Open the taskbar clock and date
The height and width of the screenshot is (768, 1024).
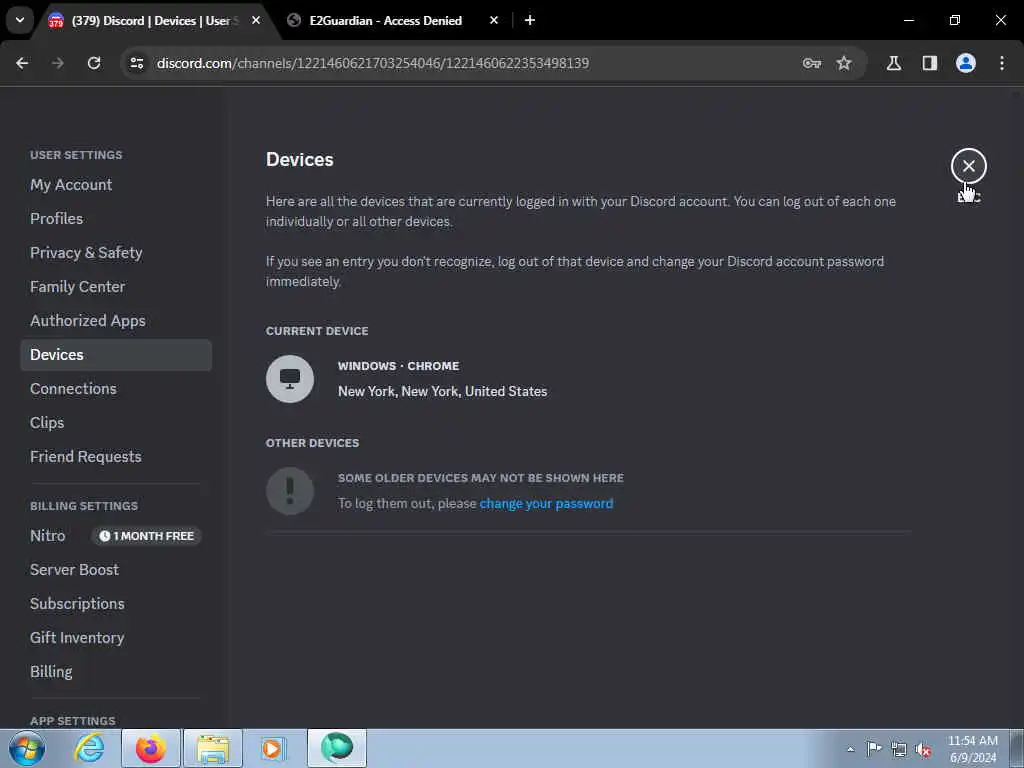pos(972,749)
